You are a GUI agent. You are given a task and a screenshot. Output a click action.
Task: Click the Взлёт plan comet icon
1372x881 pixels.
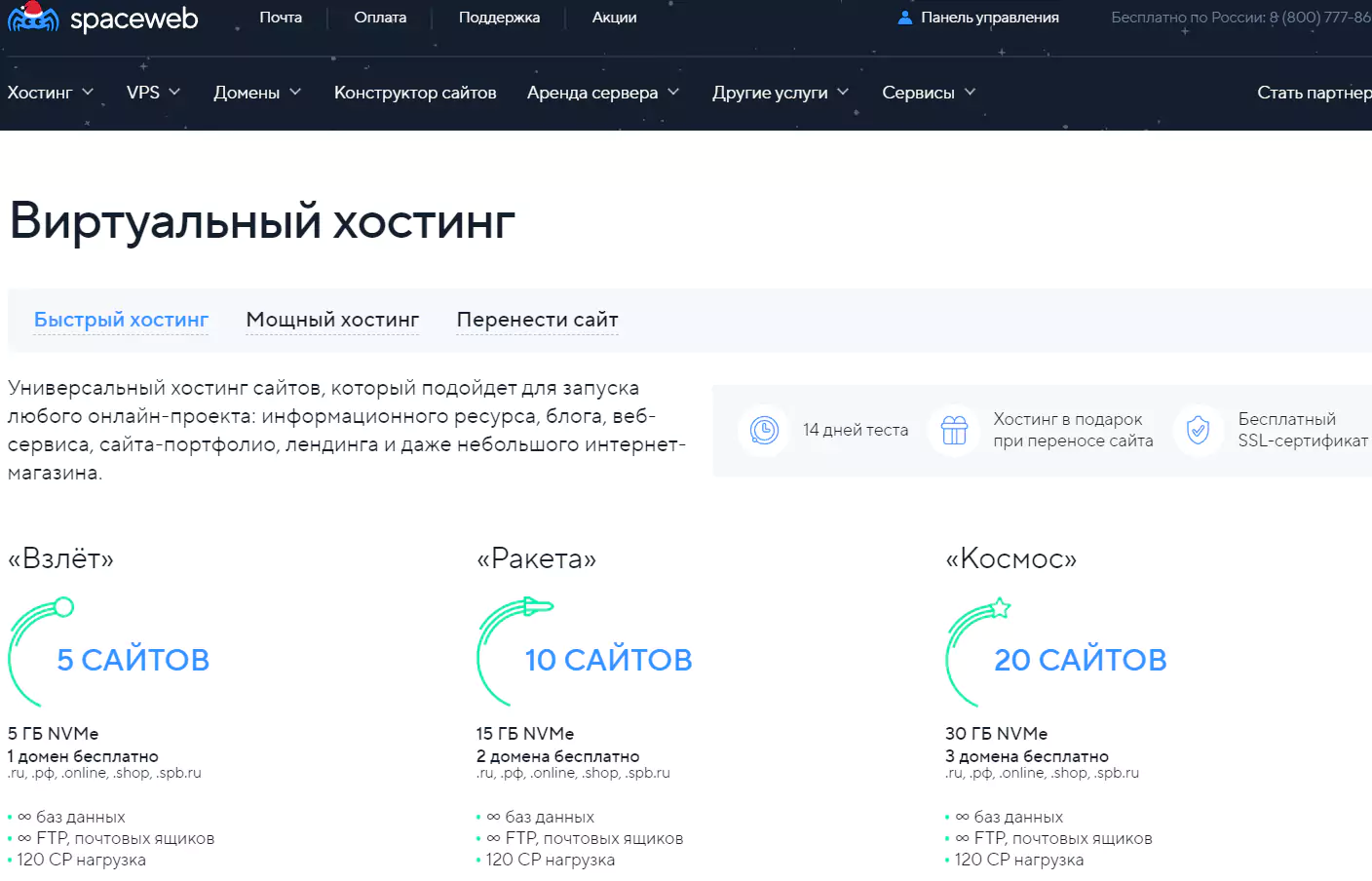pos(39,648)
